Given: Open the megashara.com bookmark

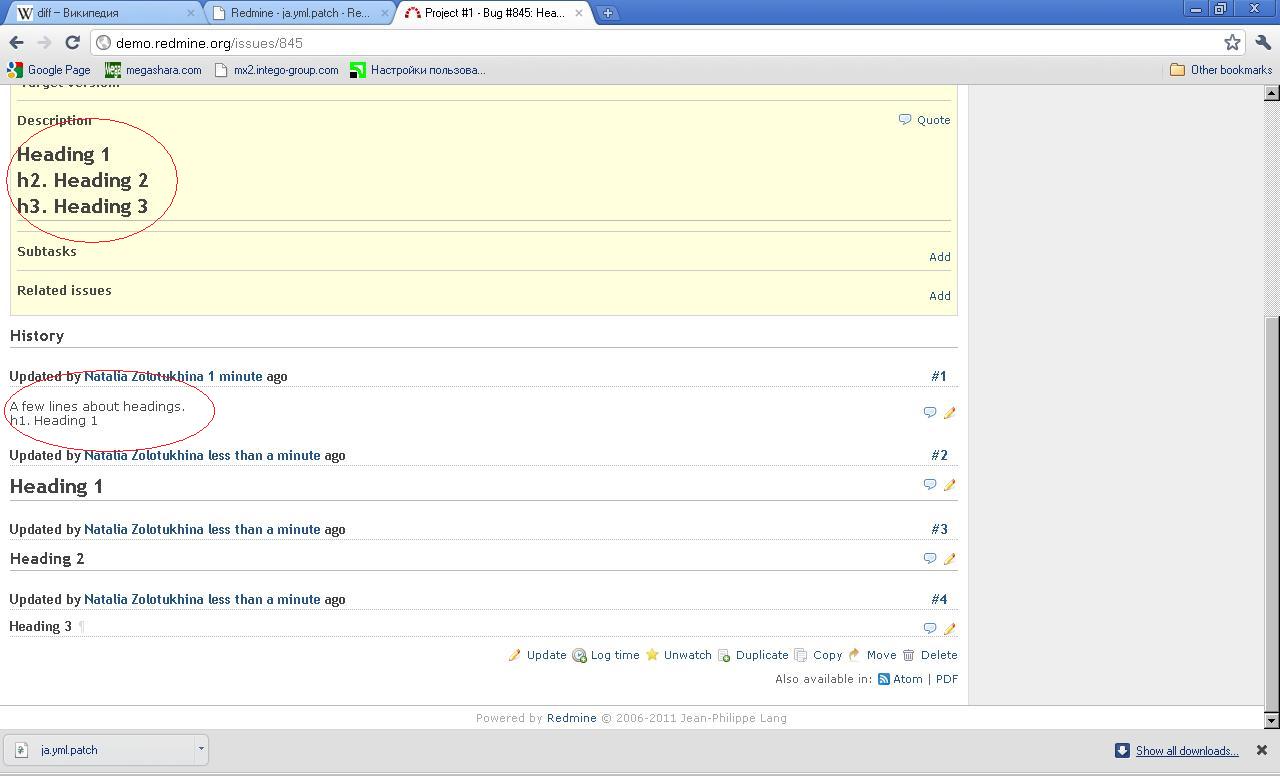Looking at the screenshot, I should [153, 70].
